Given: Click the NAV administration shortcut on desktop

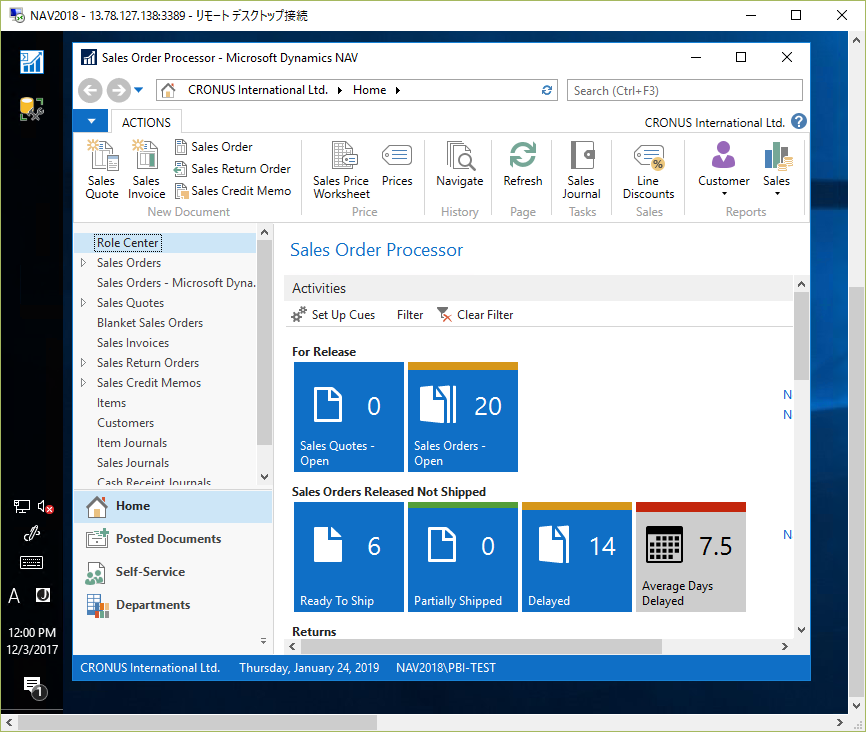Looking at the screenshot, I should click(31, 109).
